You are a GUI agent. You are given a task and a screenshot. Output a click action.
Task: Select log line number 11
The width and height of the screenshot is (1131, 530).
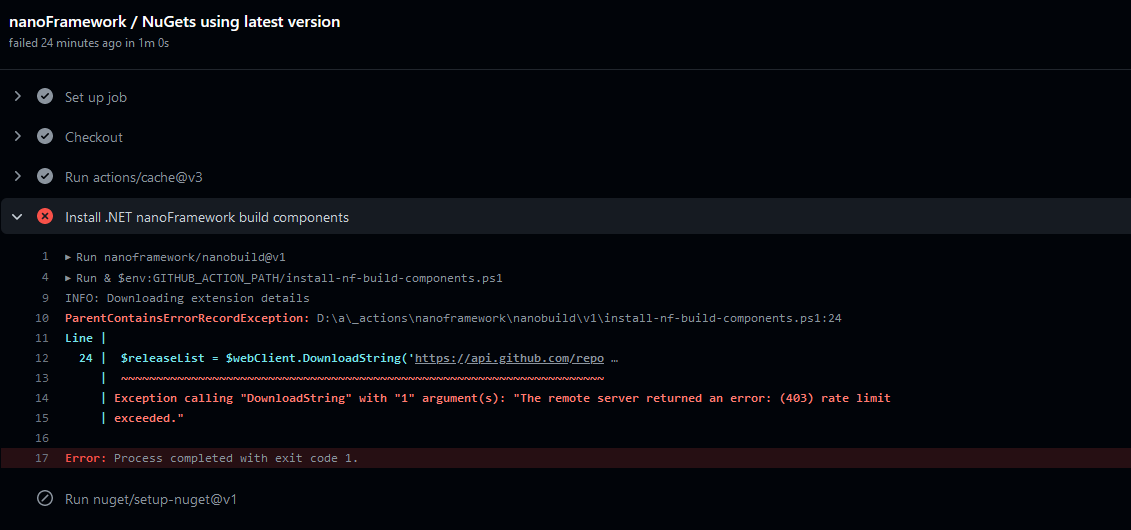point(42,337)
